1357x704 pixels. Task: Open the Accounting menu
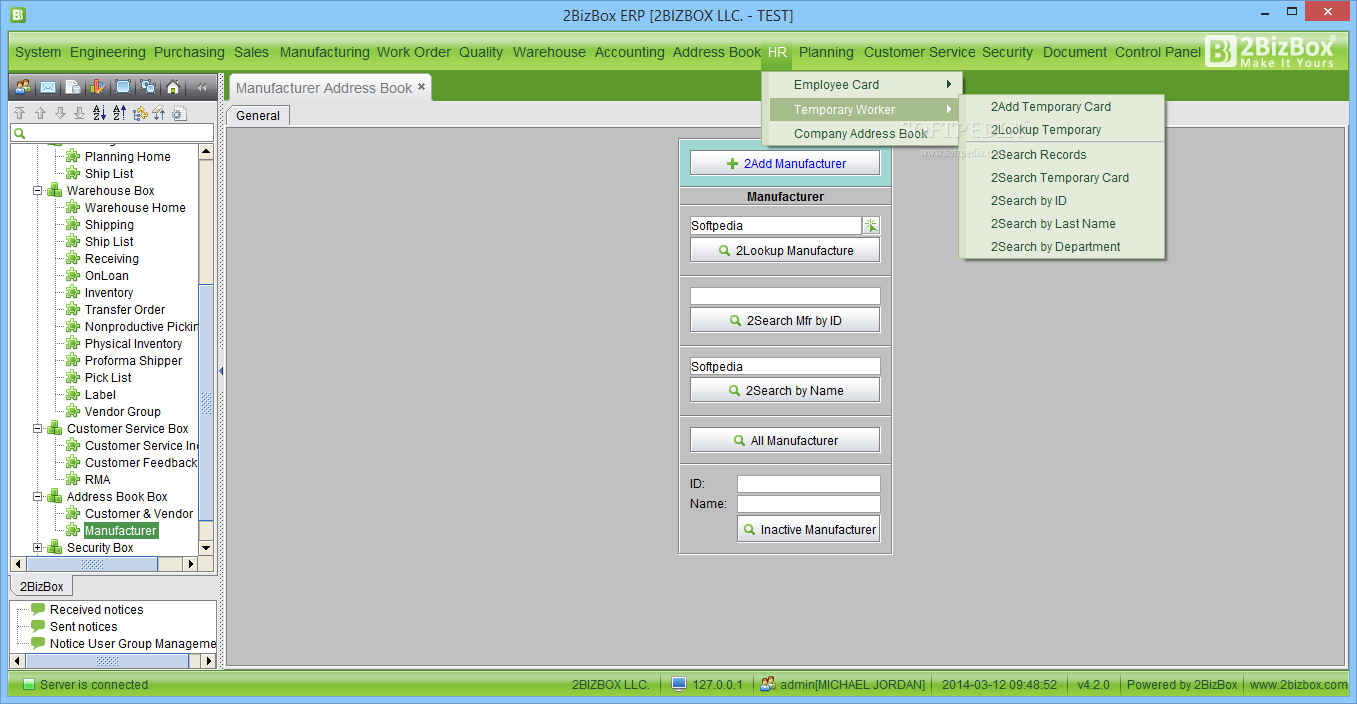click(629, 52)
